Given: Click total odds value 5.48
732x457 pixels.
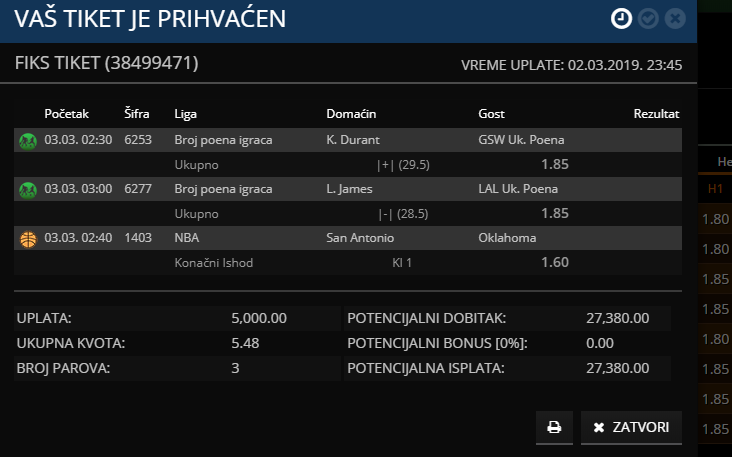Looking at the screenshot, I should click(245, 344).
